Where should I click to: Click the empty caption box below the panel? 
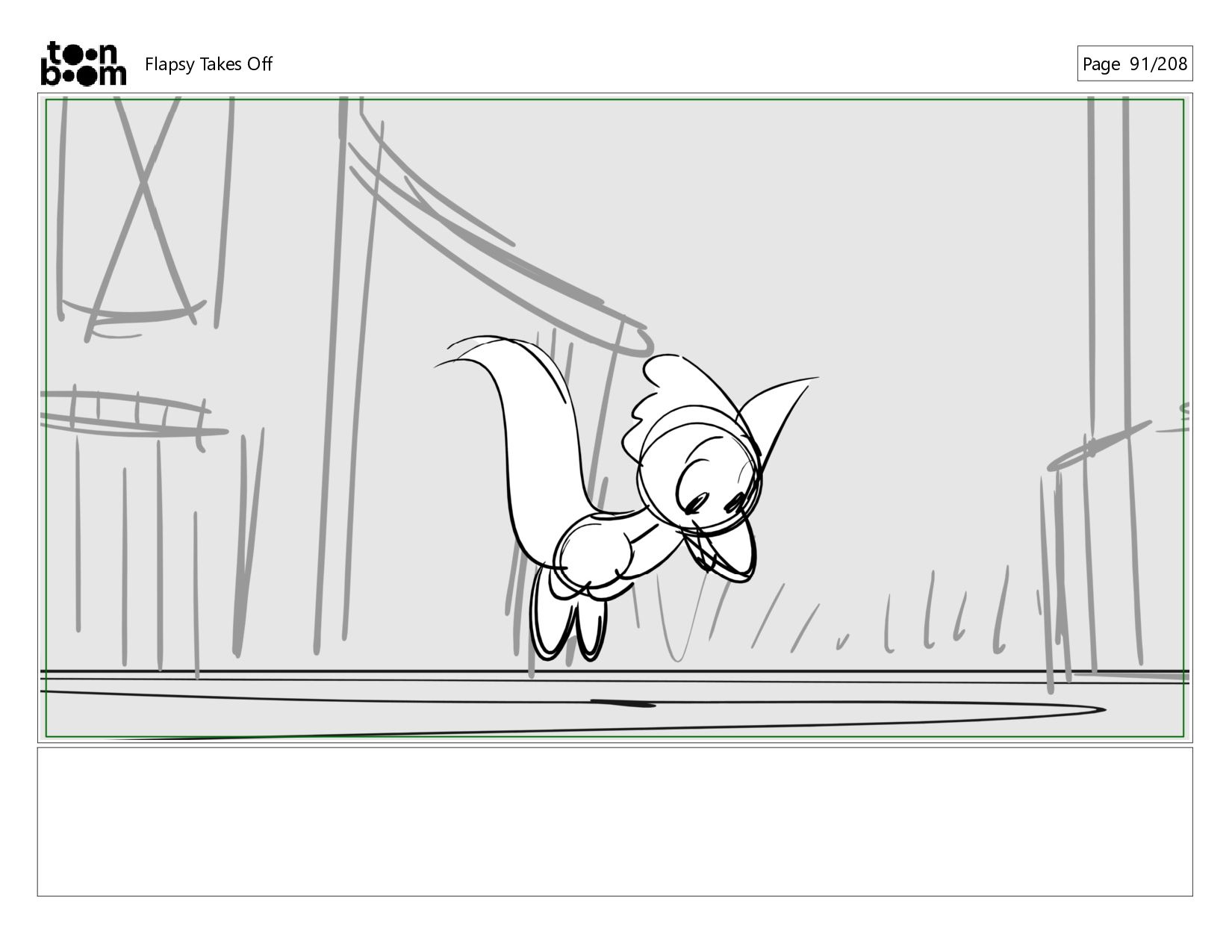pyautogui.click(x=615, y=821)
